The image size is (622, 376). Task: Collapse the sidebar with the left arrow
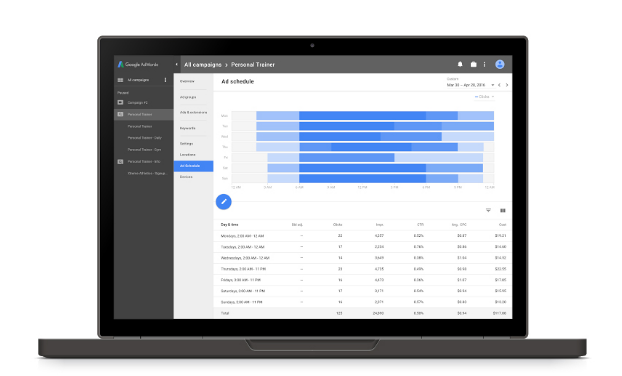tap(177, 64)
